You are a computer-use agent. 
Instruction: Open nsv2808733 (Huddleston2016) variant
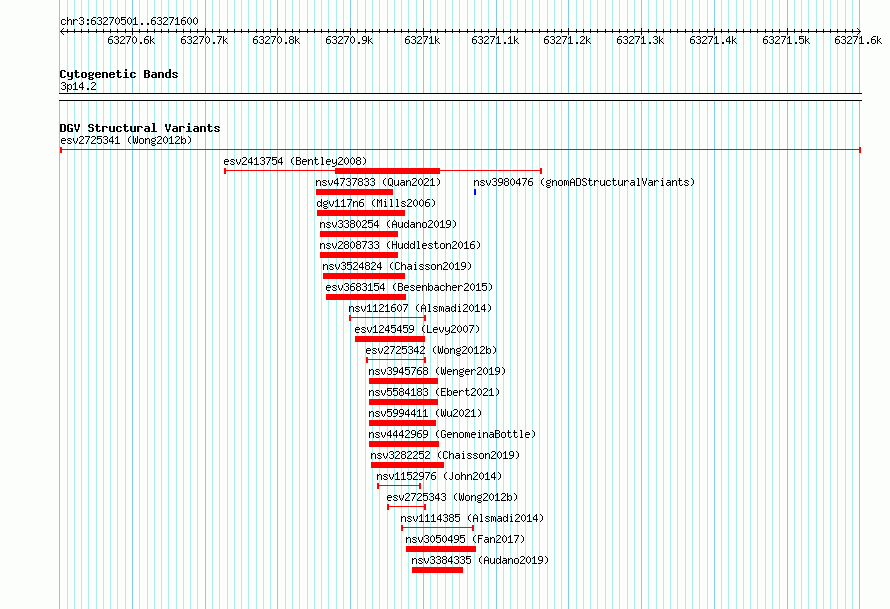(x=400, y=245)
